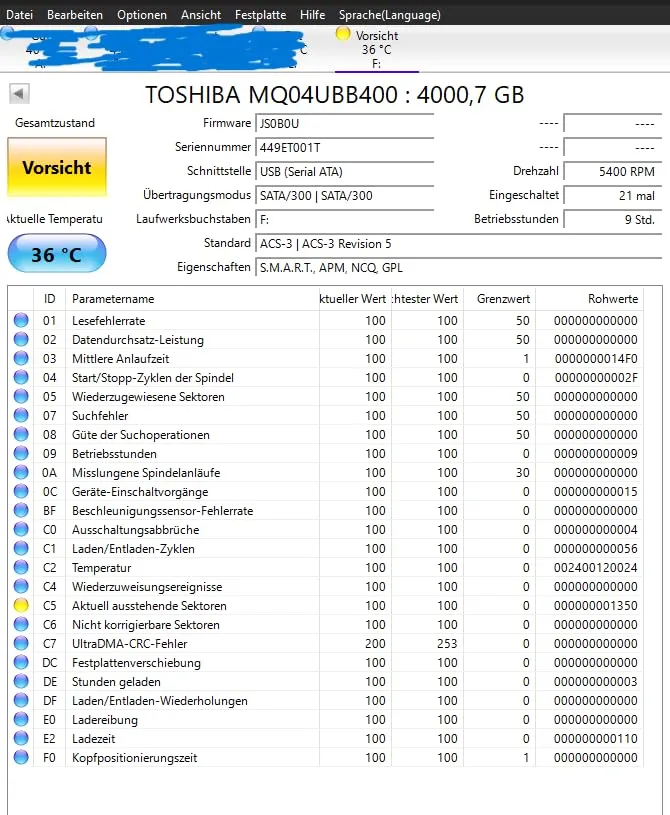Click the Firmware field JS0B0U
Screen dimensions: 670x815
coord(345,124)
